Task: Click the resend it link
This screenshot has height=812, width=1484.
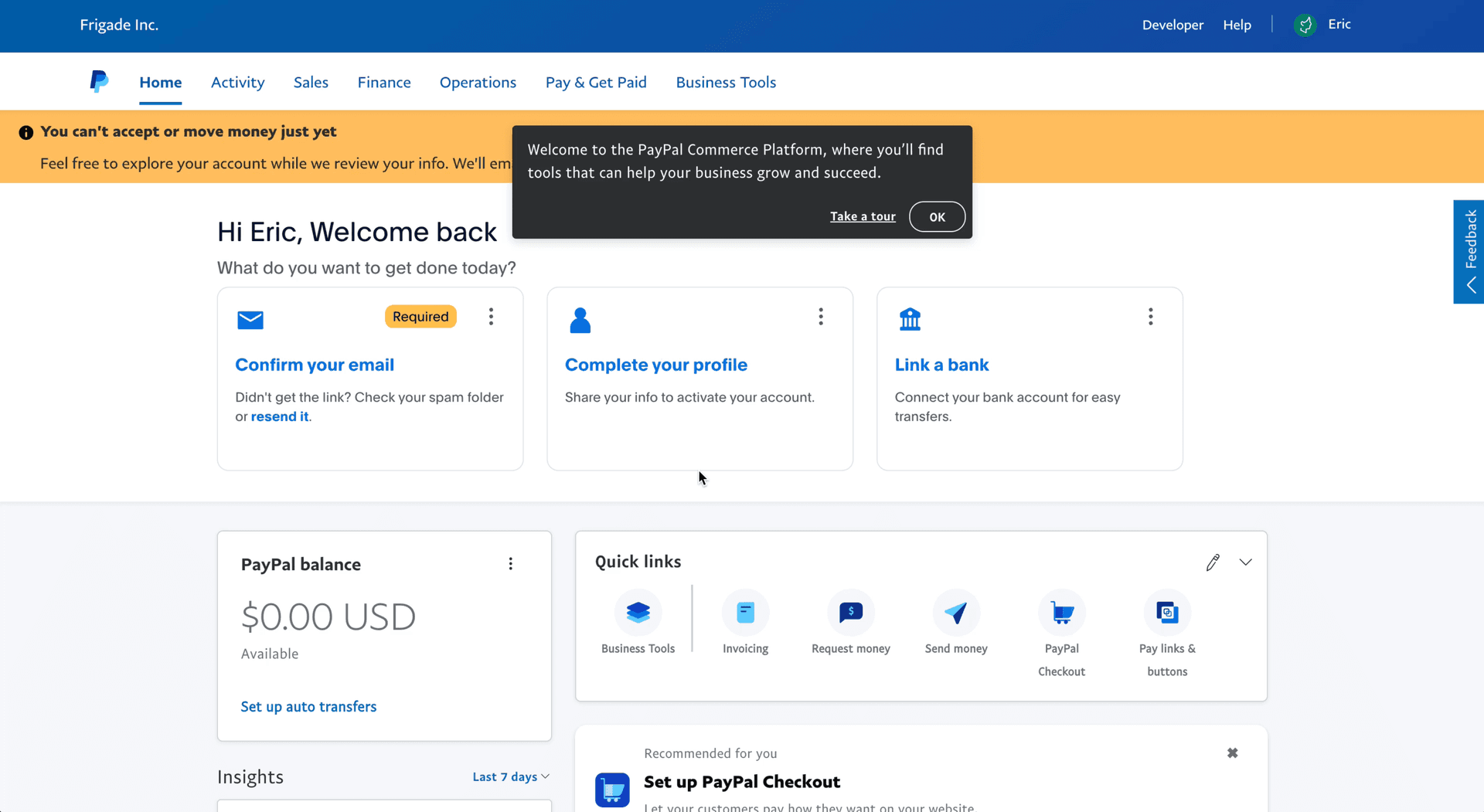Action: 279,416
